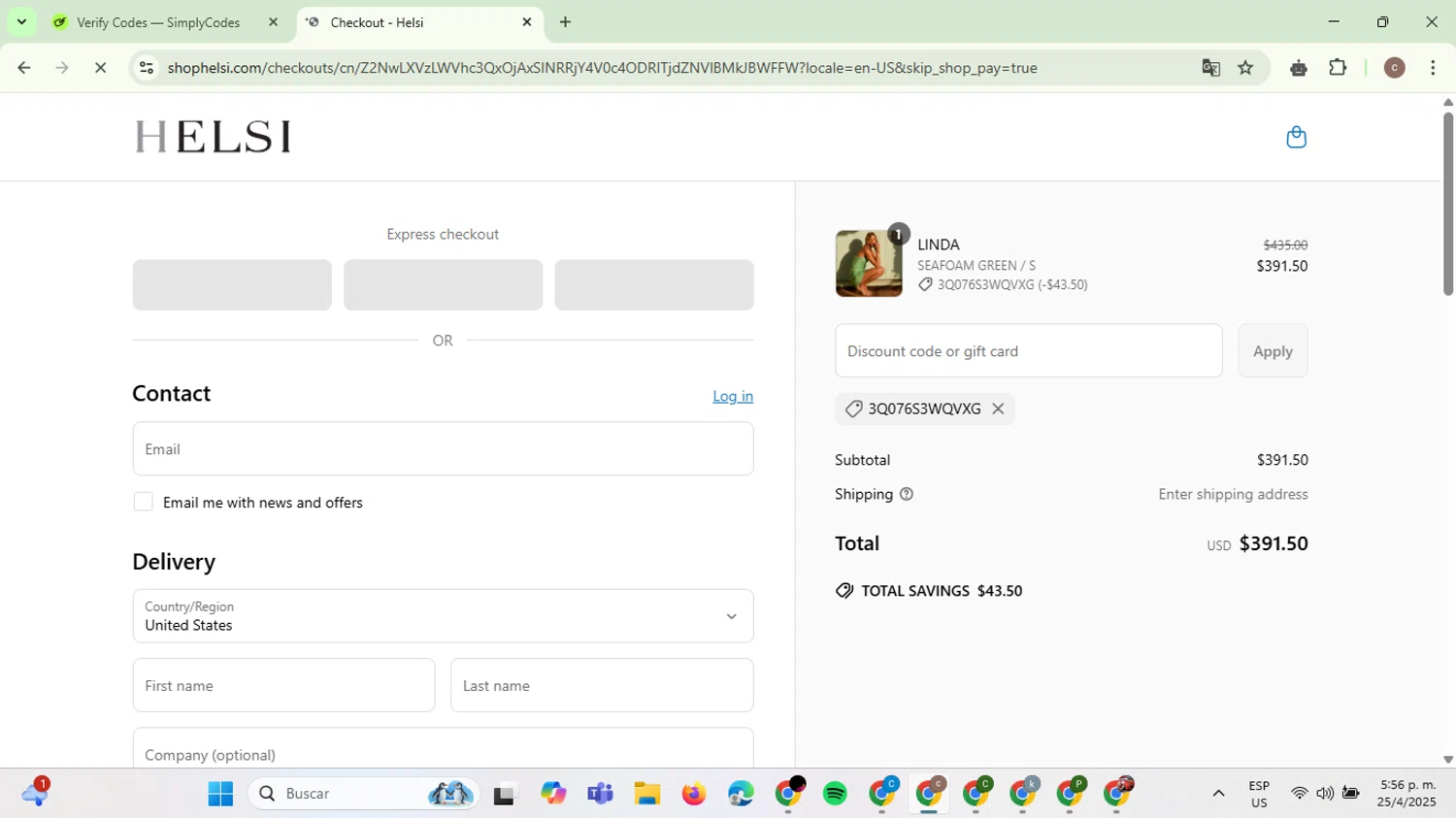Open the Windows Start menu
This screenshot has width=1456, height=818.
click(x=220, y=794)
